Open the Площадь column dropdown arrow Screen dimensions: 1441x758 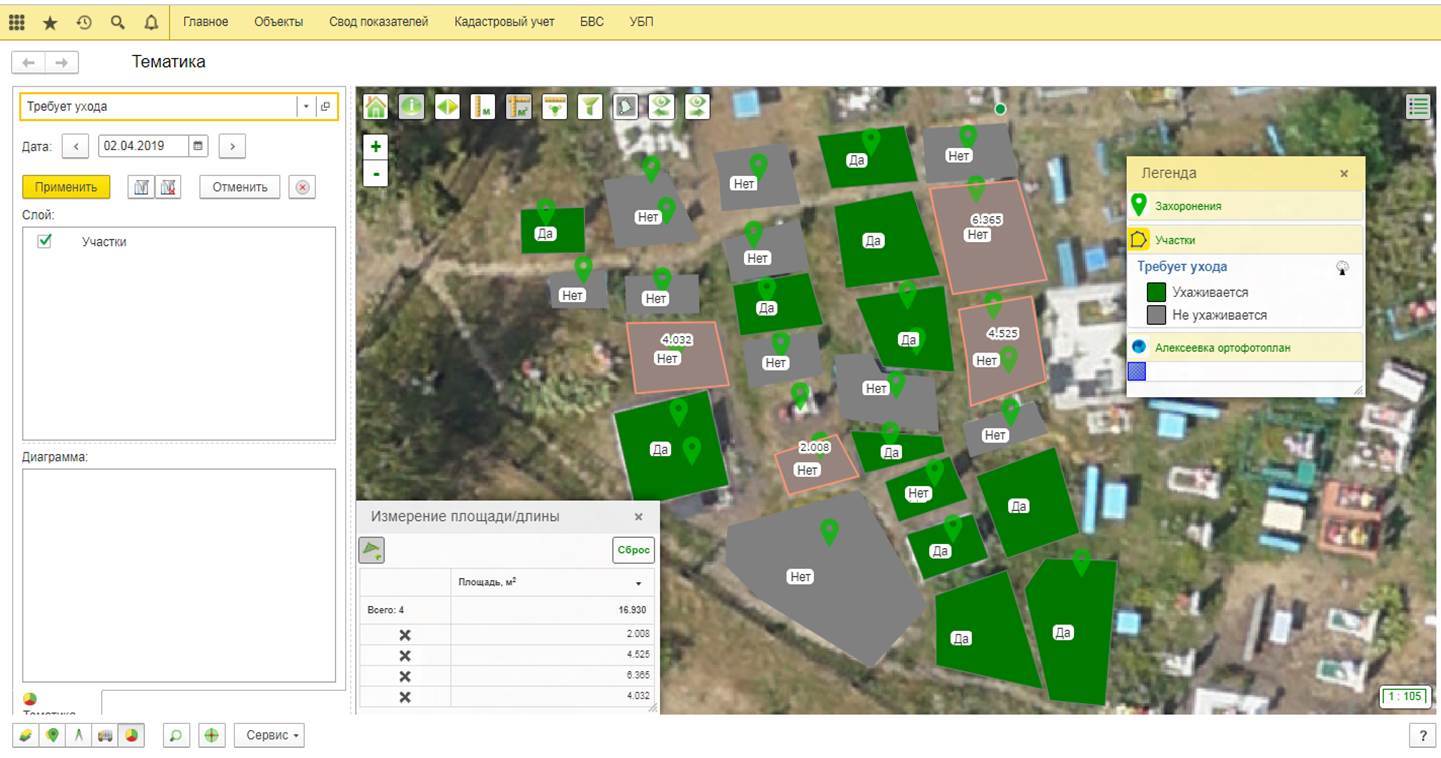[639, 583]
